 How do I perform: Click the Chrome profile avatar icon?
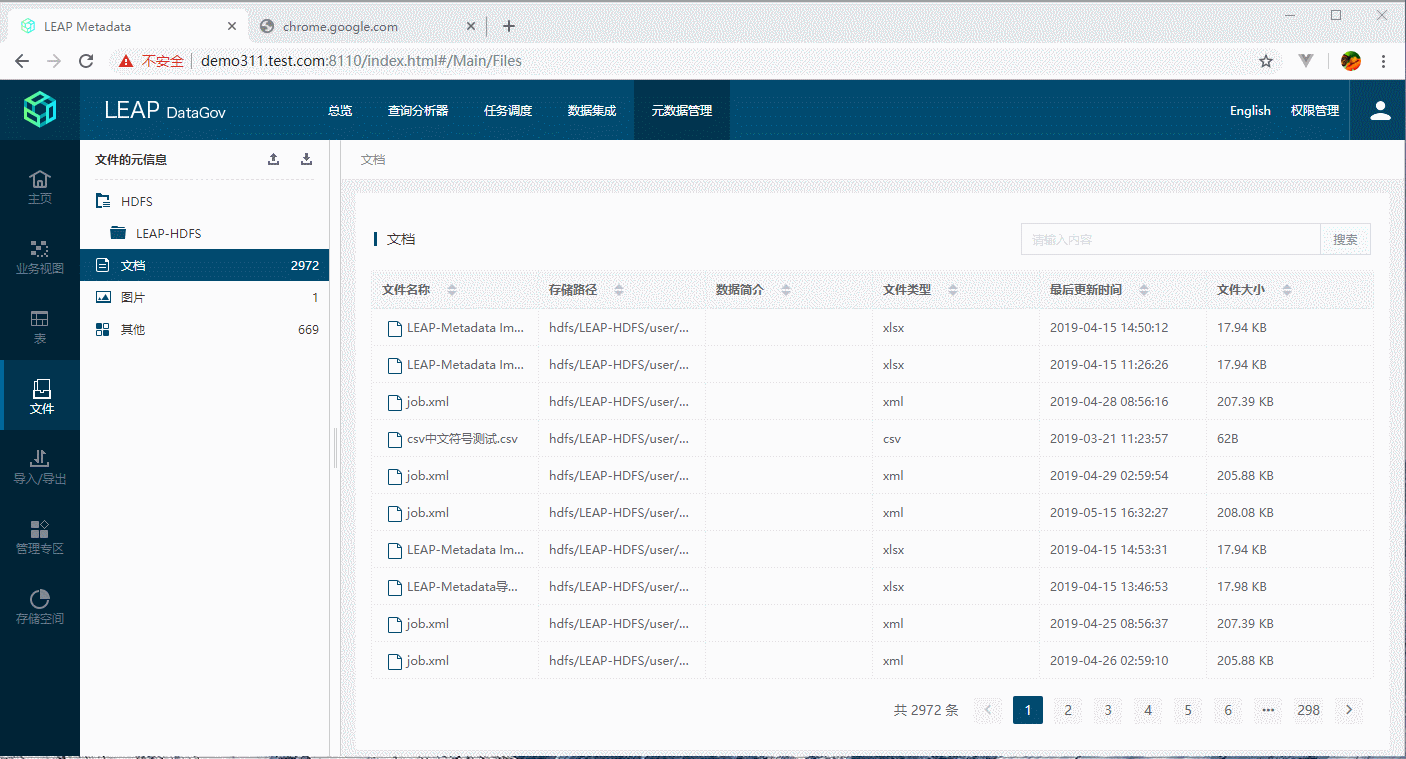(x=1350, y=61)
